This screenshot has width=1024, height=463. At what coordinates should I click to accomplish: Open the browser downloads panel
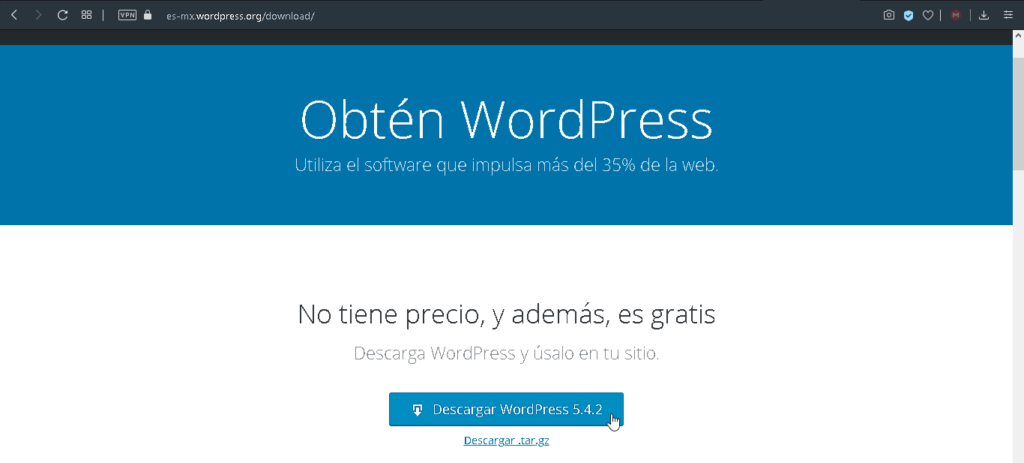point(984,15)
